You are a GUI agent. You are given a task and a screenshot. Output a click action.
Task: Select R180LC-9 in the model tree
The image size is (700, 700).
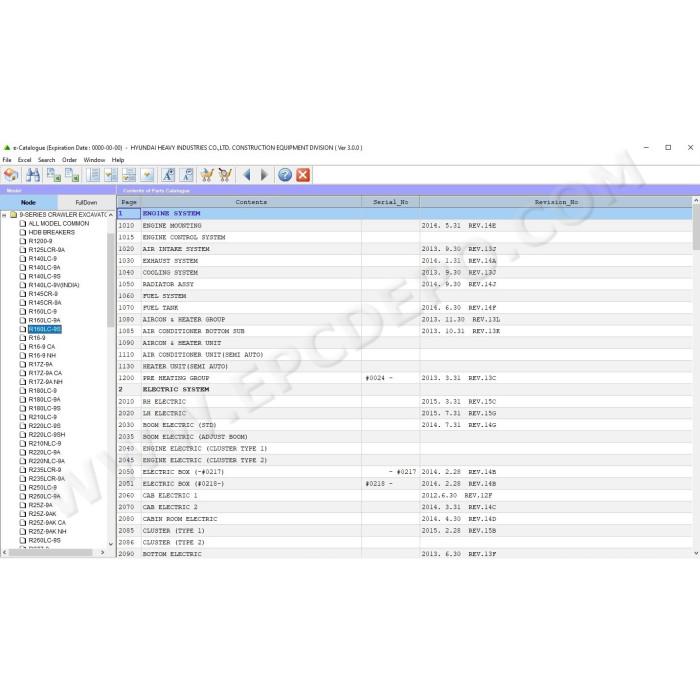(42, 391)
